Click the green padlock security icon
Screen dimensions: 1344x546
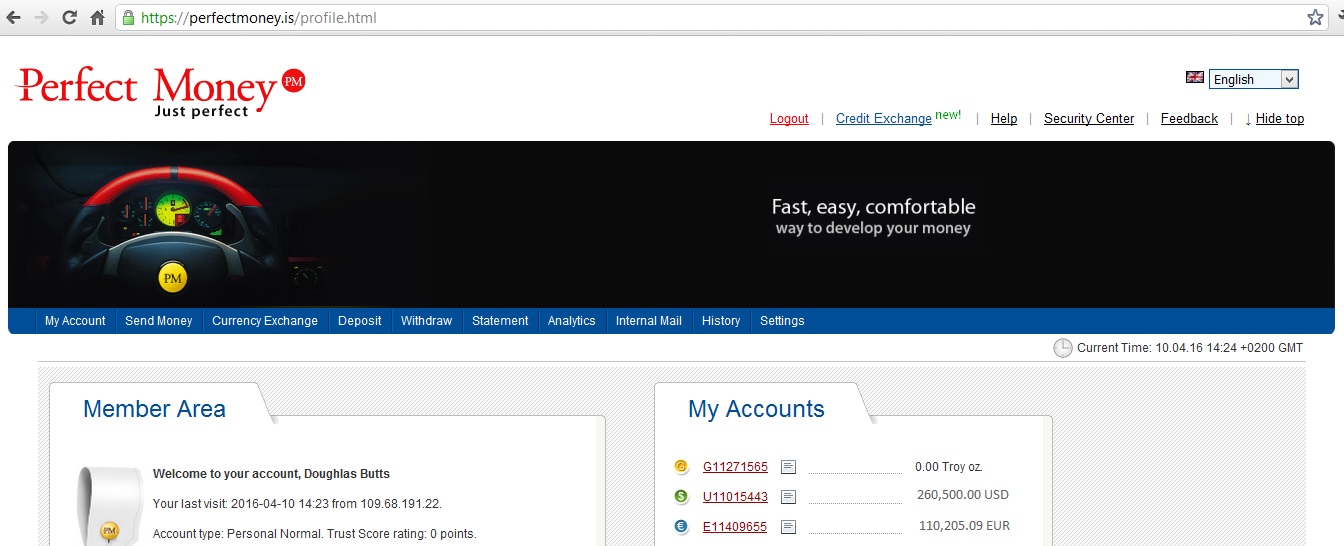coord(127,18)
